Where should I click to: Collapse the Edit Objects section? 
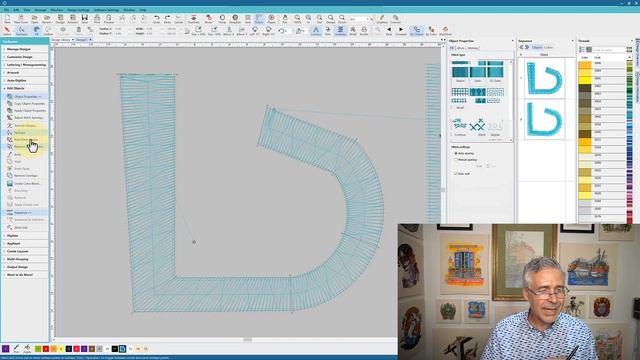(24, 88)
